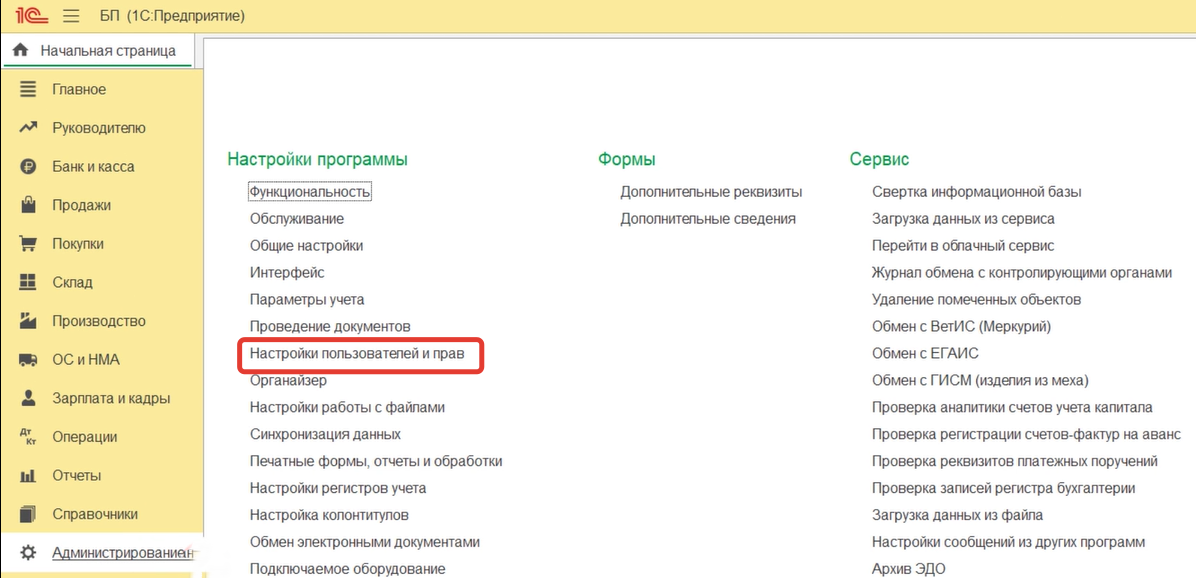Viewport: 1196px width, 578px height.
Task: Click the Администрирование gear icon
Action: pyautogui.click(x=29, y=552)
